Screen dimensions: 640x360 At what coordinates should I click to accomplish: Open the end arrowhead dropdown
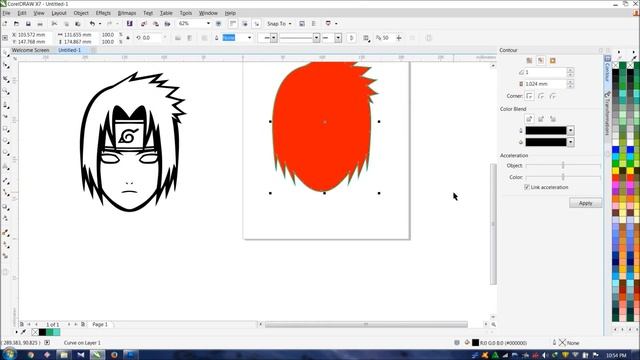point(338,38)
